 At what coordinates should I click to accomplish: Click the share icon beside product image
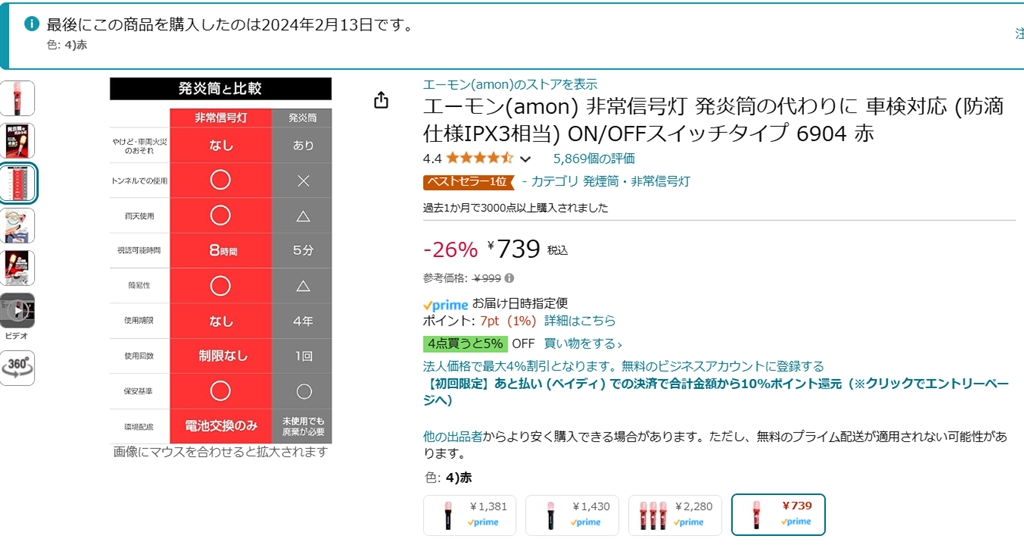pos(381,100)
